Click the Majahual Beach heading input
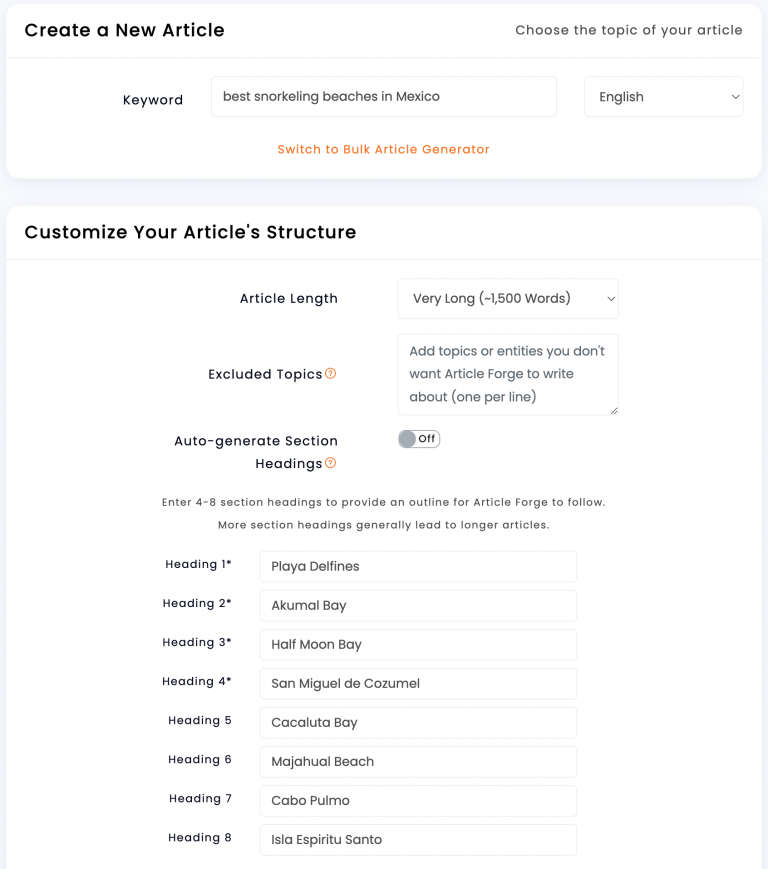This screenshot has width=768, height=869. 417,761
